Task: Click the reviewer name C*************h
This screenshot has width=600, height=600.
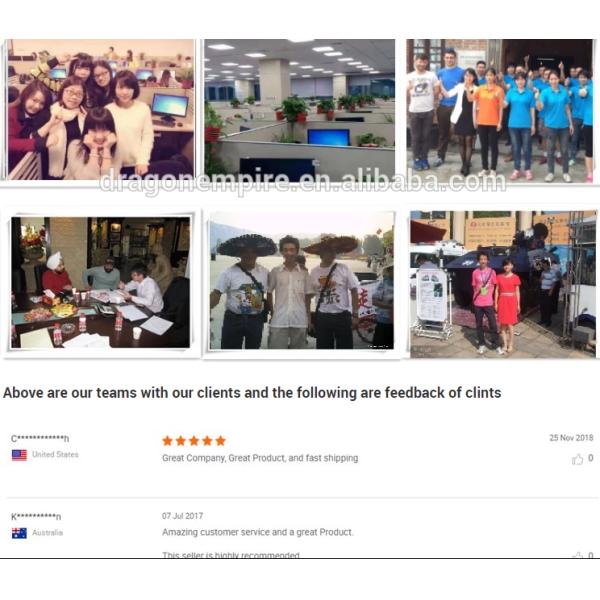Action: pyautogui.click(x=40, y=439)
